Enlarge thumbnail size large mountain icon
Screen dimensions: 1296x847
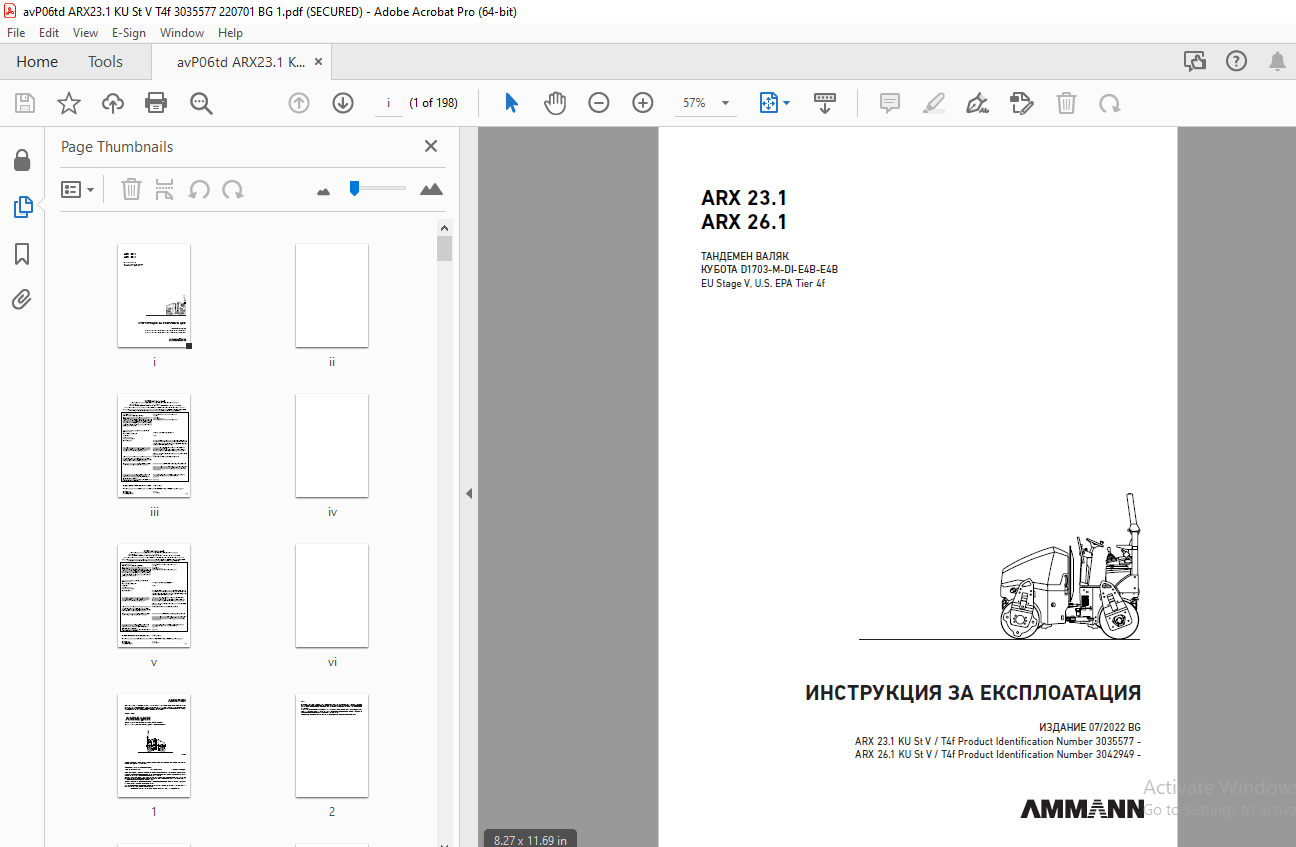[x=431, y=189]
